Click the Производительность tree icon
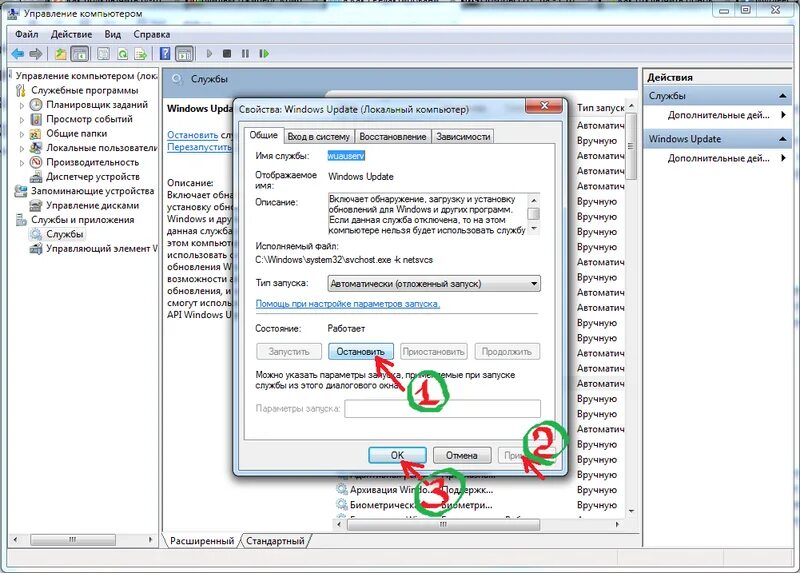Image resolution: width=800 pixels, height=573 pixels. tap(36, 162)
